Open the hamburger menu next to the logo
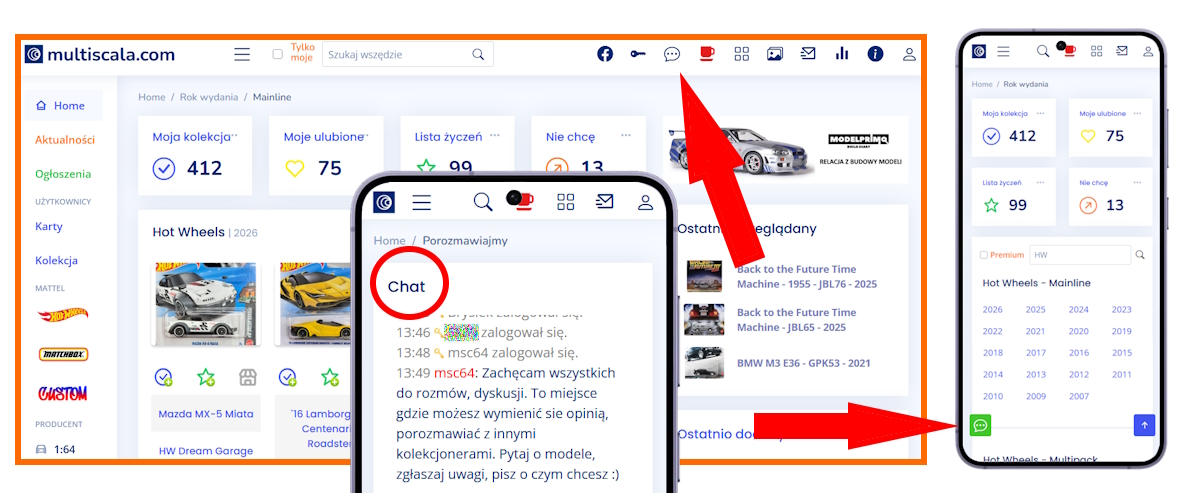The image size is (1200, 500). 242,54
